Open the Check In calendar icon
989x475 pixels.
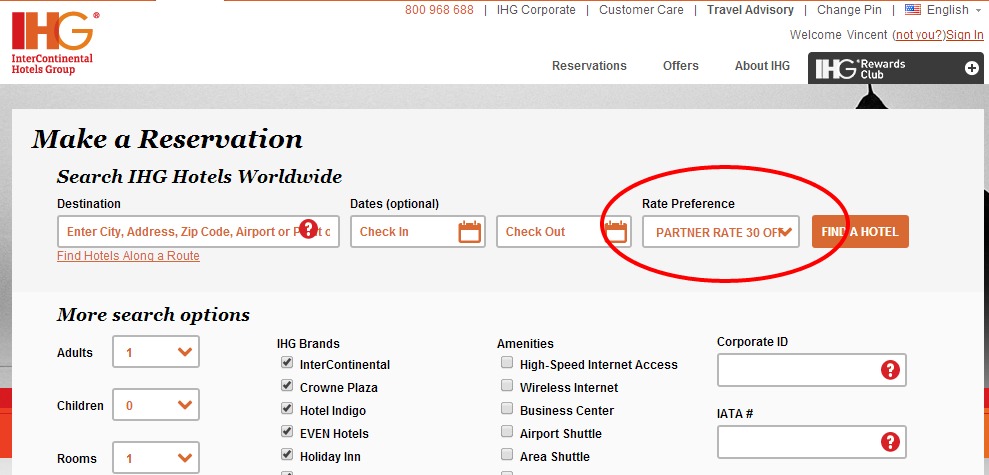(x=469, y=232)
